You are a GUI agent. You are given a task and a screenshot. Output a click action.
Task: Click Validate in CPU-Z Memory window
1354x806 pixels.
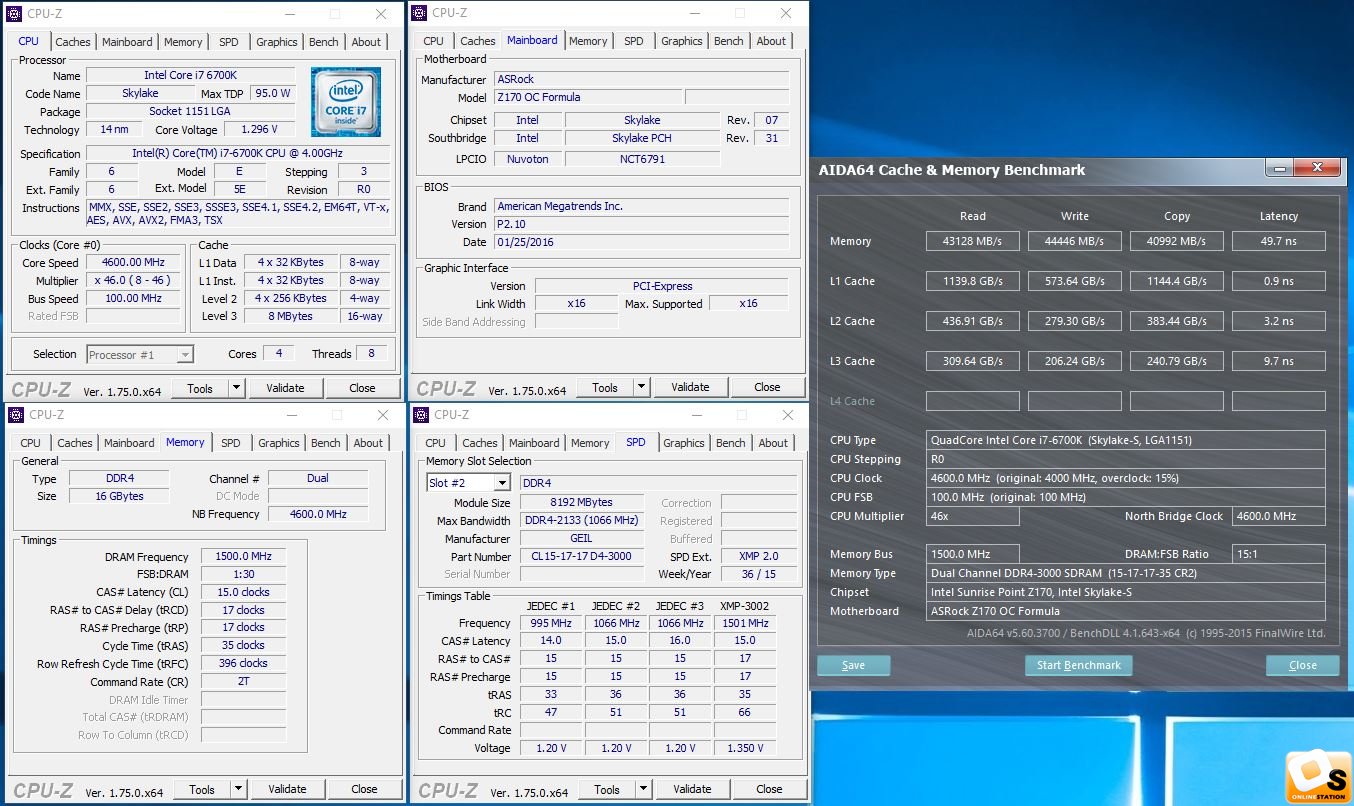click(x=287, y=789)
